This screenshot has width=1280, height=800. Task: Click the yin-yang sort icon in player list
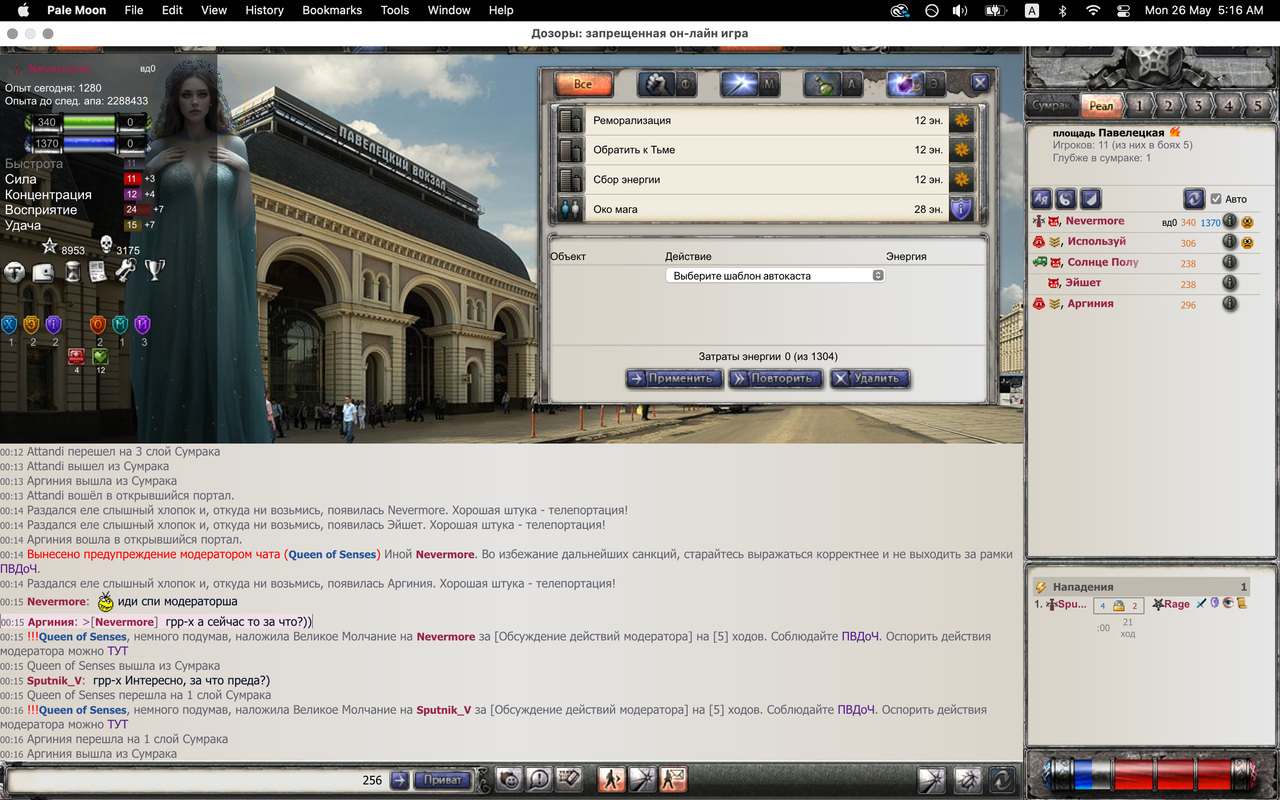1066,198
